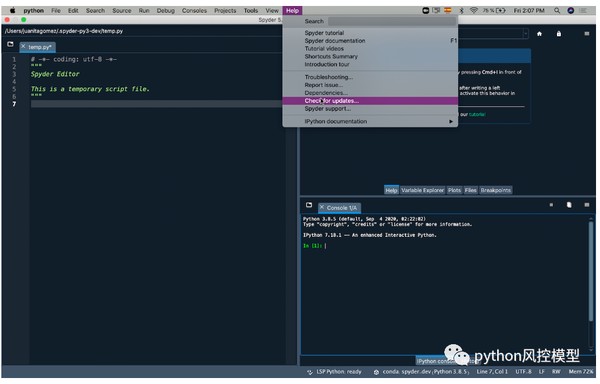Open the macOS Spotlight search icon
Viewport: 600px width, 384px height.
tap(557, 11)
